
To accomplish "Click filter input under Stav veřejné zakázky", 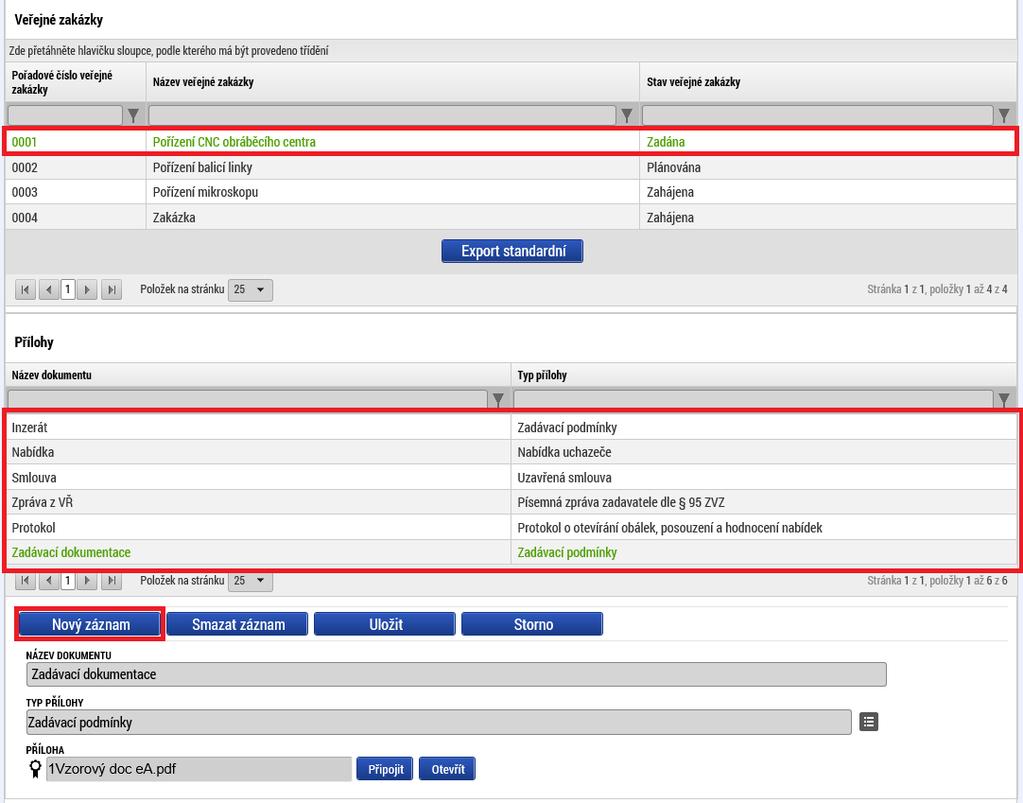I will [817, 115].
